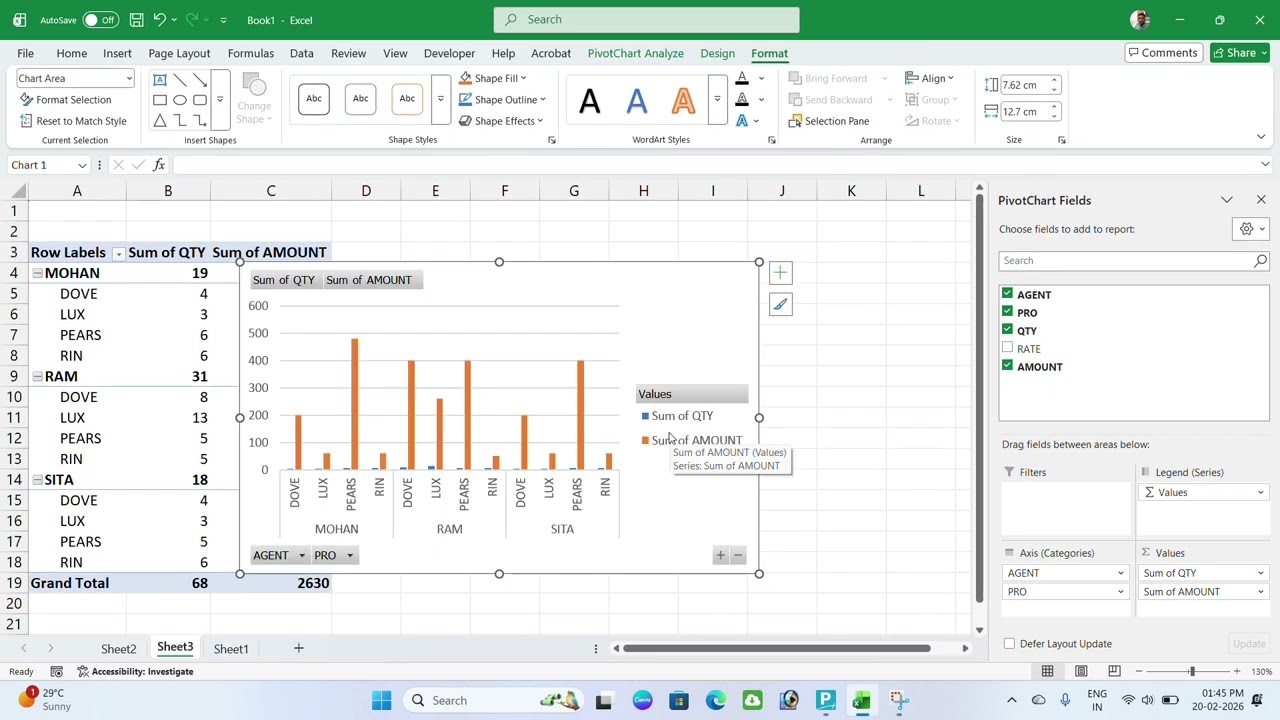Viewport: 1280px width, 720px height.
Task: Click the Change Shape button
Action: click(x=254, y=99)
